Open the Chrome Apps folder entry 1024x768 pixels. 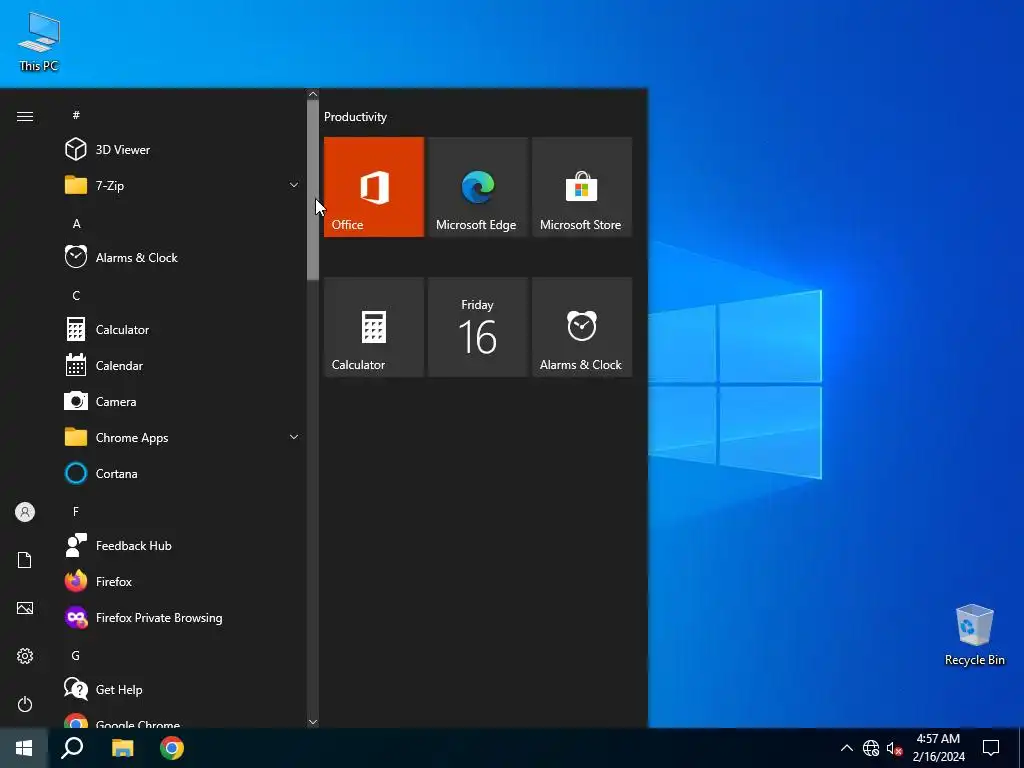pyautogui.click(x=180, y=438)
